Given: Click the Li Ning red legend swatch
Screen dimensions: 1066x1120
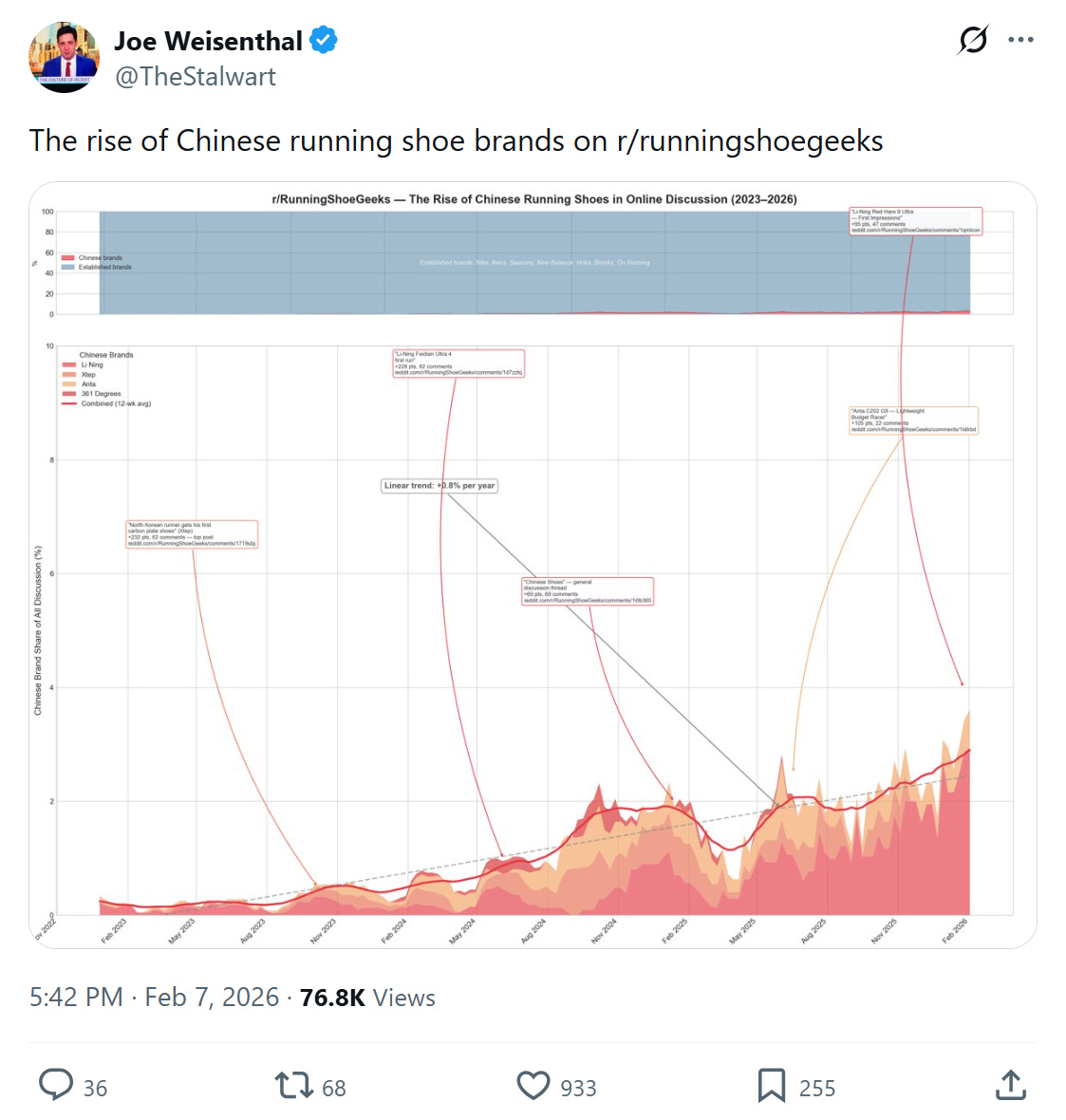Looking at the screenshot, I should 69,365.
